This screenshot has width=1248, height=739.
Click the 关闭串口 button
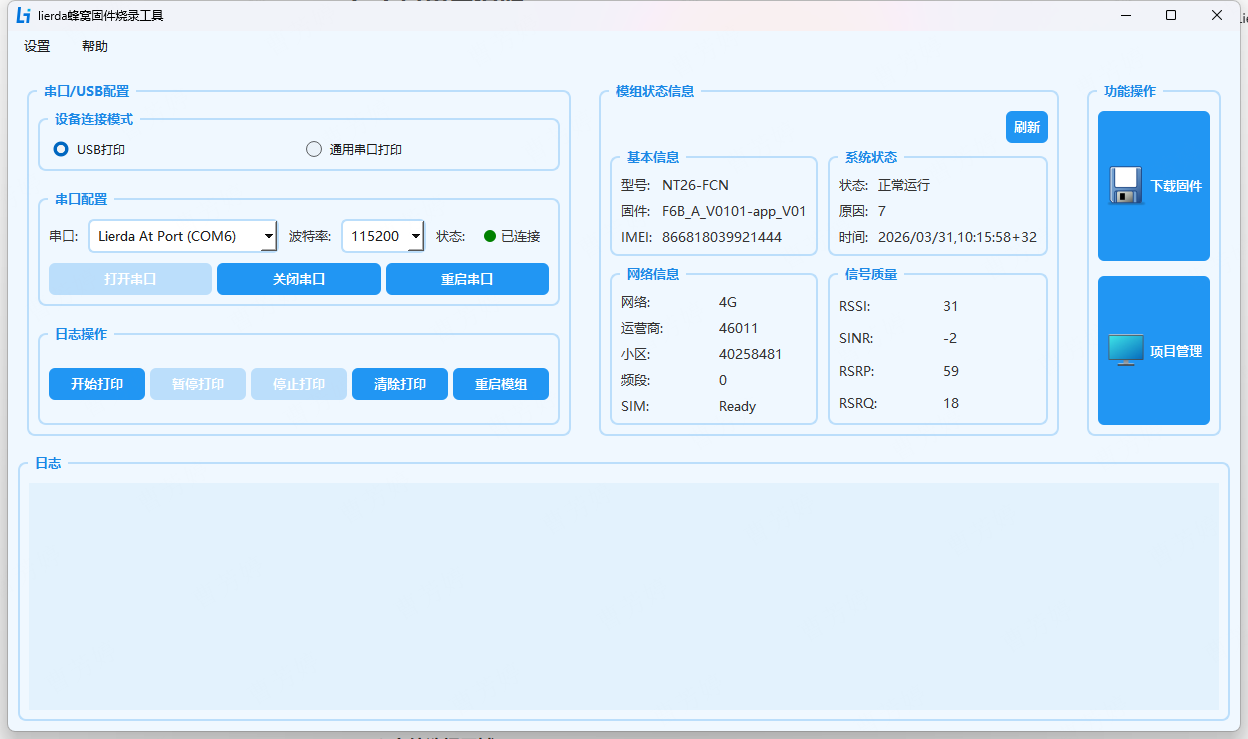coord(299,279)
